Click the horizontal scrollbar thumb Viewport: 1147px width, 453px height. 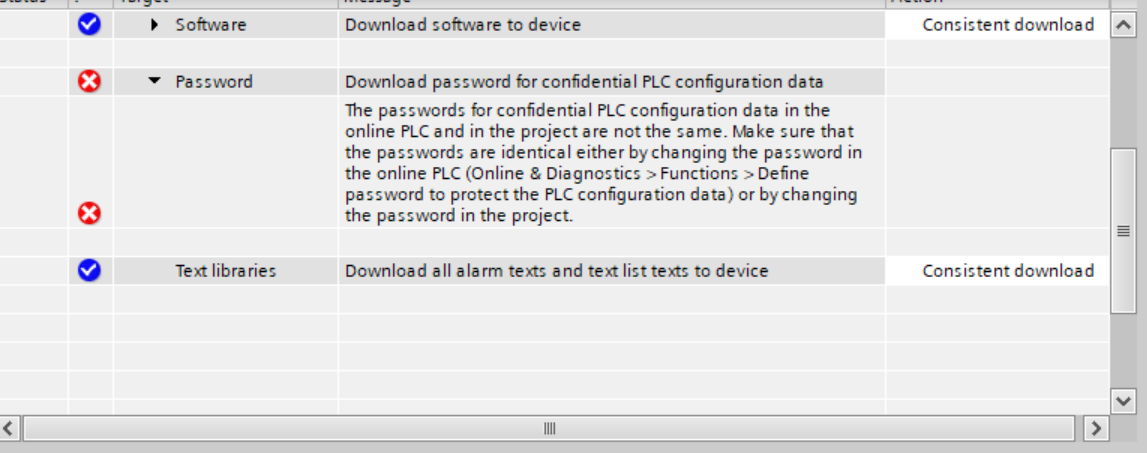[x=548, y=429]
